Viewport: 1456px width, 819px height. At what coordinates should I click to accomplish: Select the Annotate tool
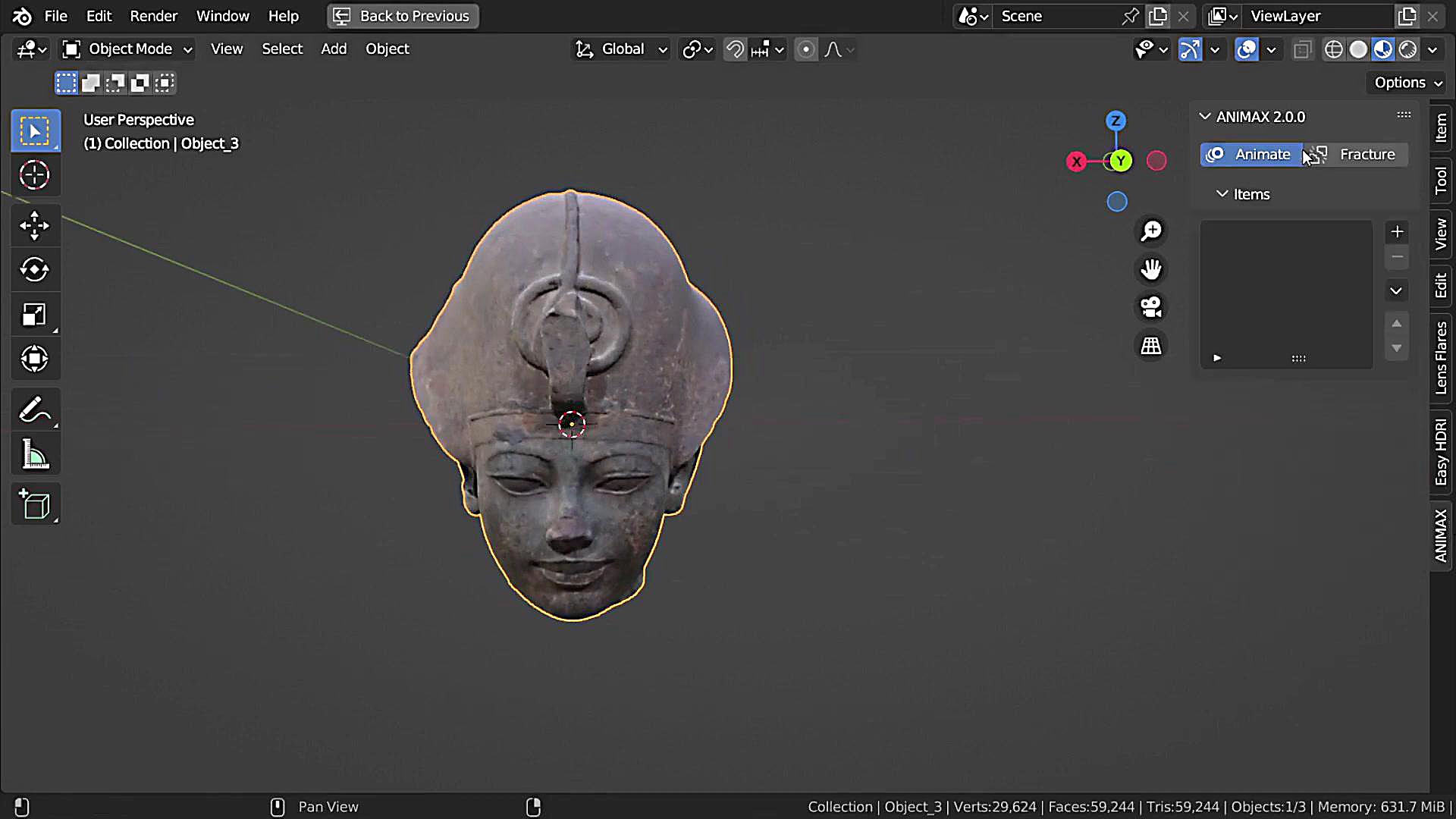point(35,409)
